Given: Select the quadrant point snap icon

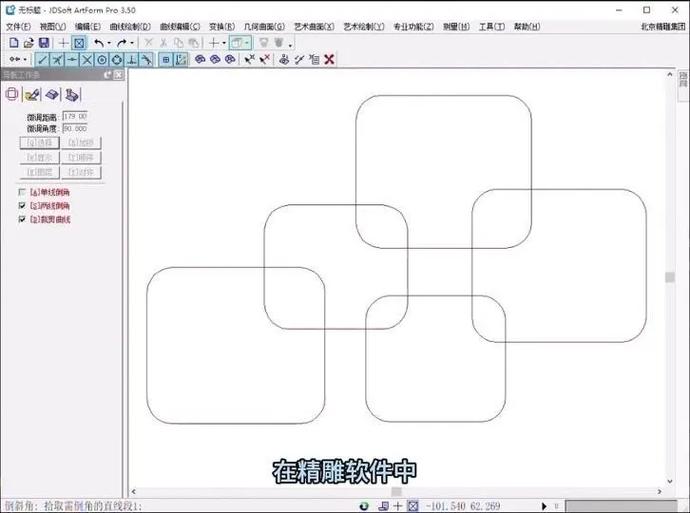Looking at the screenshot, I should pos(117,59).
